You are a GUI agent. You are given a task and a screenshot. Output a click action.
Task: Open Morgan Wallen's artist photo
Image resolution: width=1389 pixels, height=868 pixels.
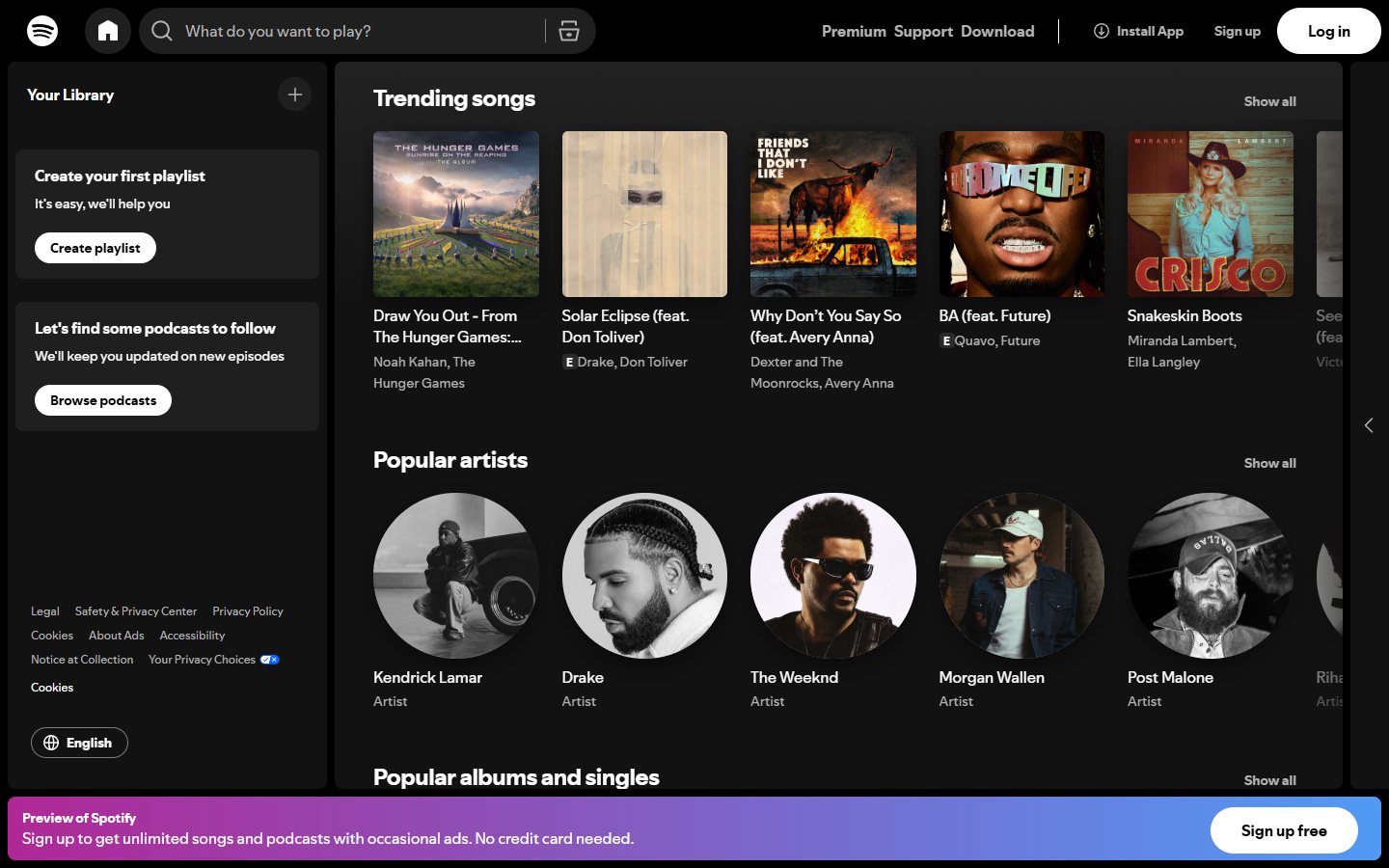pyautogui.click(x=1021, y=576)
